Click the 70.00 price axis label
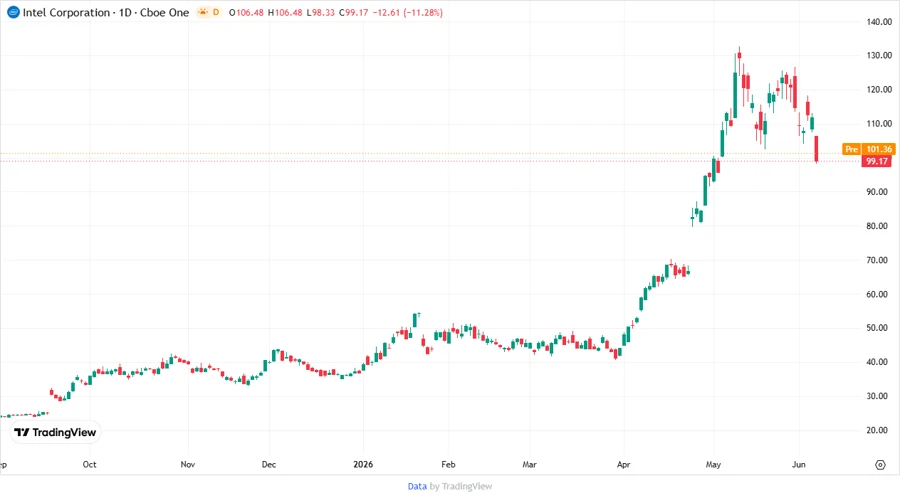This screenshot has width=900, height=498. [878, 260]
